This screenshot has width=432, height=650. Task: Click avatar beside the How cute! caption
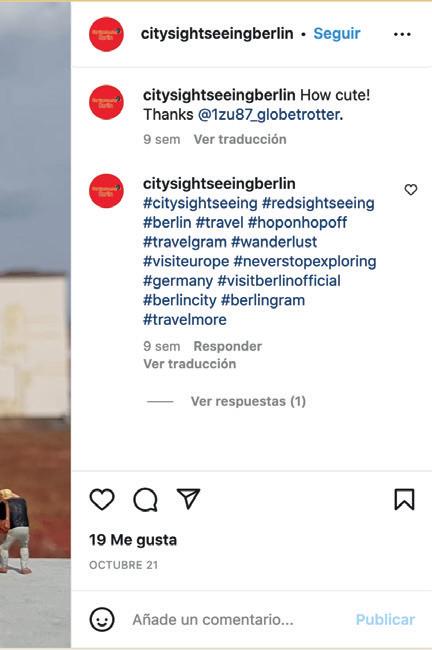[106, 102]
